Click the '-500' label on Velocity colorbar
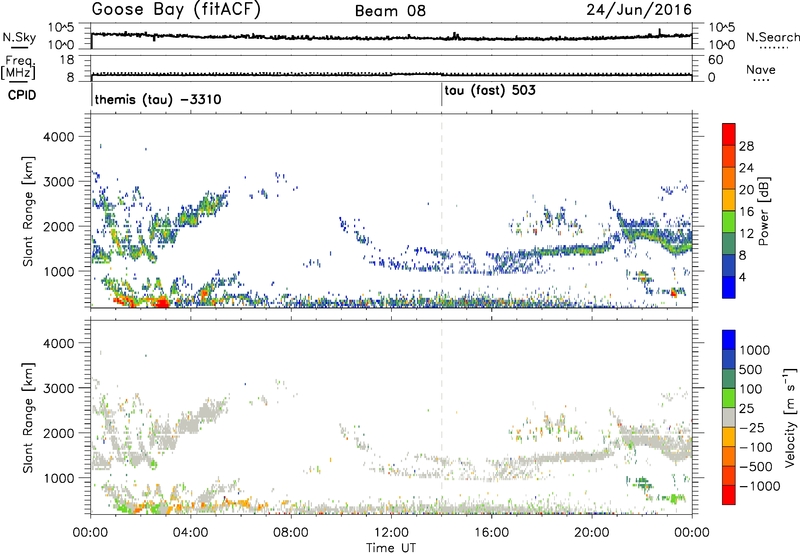Screen dimensions: 800x554 (756, 466)
